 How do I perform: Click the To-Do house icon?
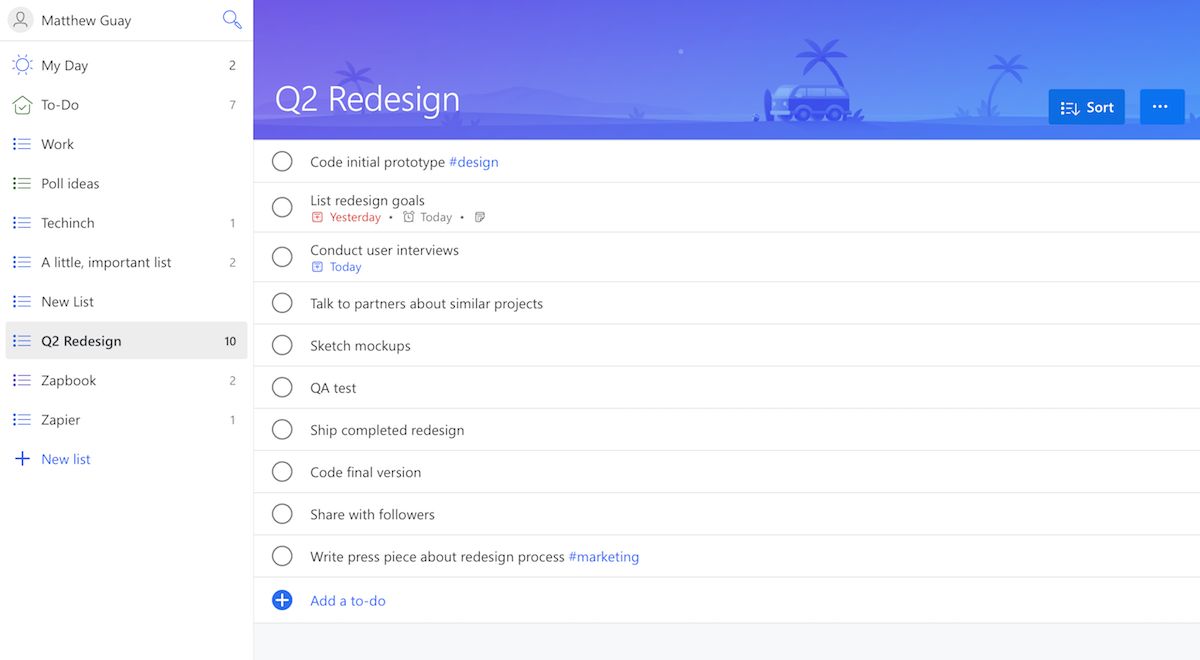22,105
